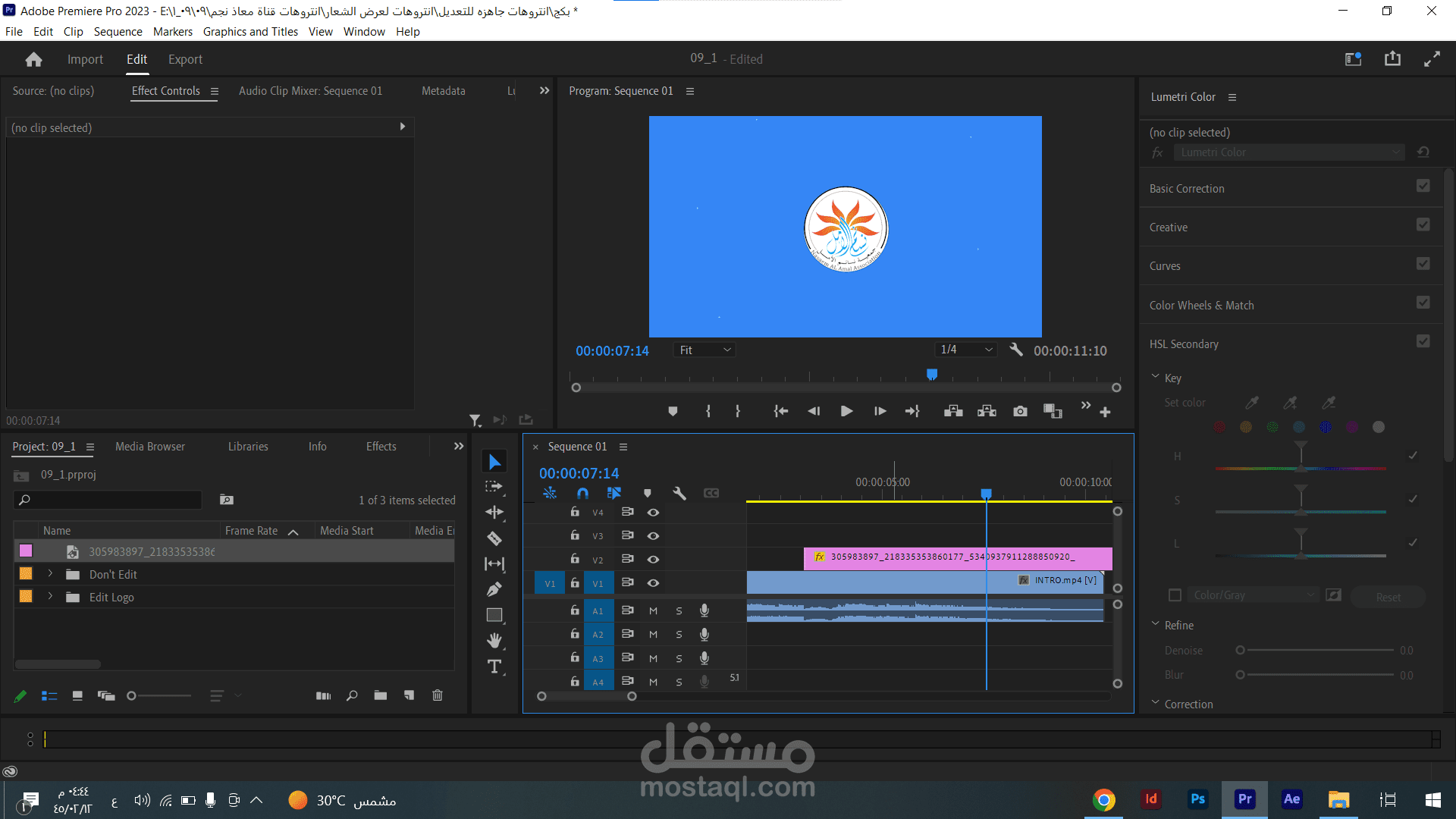Open the Sequence menu
The image size is (1456, 819).
[118, 32]
